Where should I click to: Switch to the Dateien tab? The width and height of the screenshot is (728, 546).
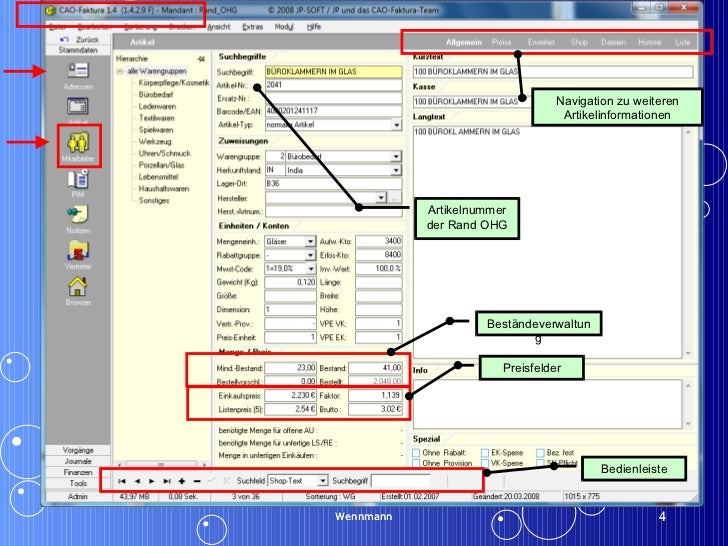(x=613, y=42)
